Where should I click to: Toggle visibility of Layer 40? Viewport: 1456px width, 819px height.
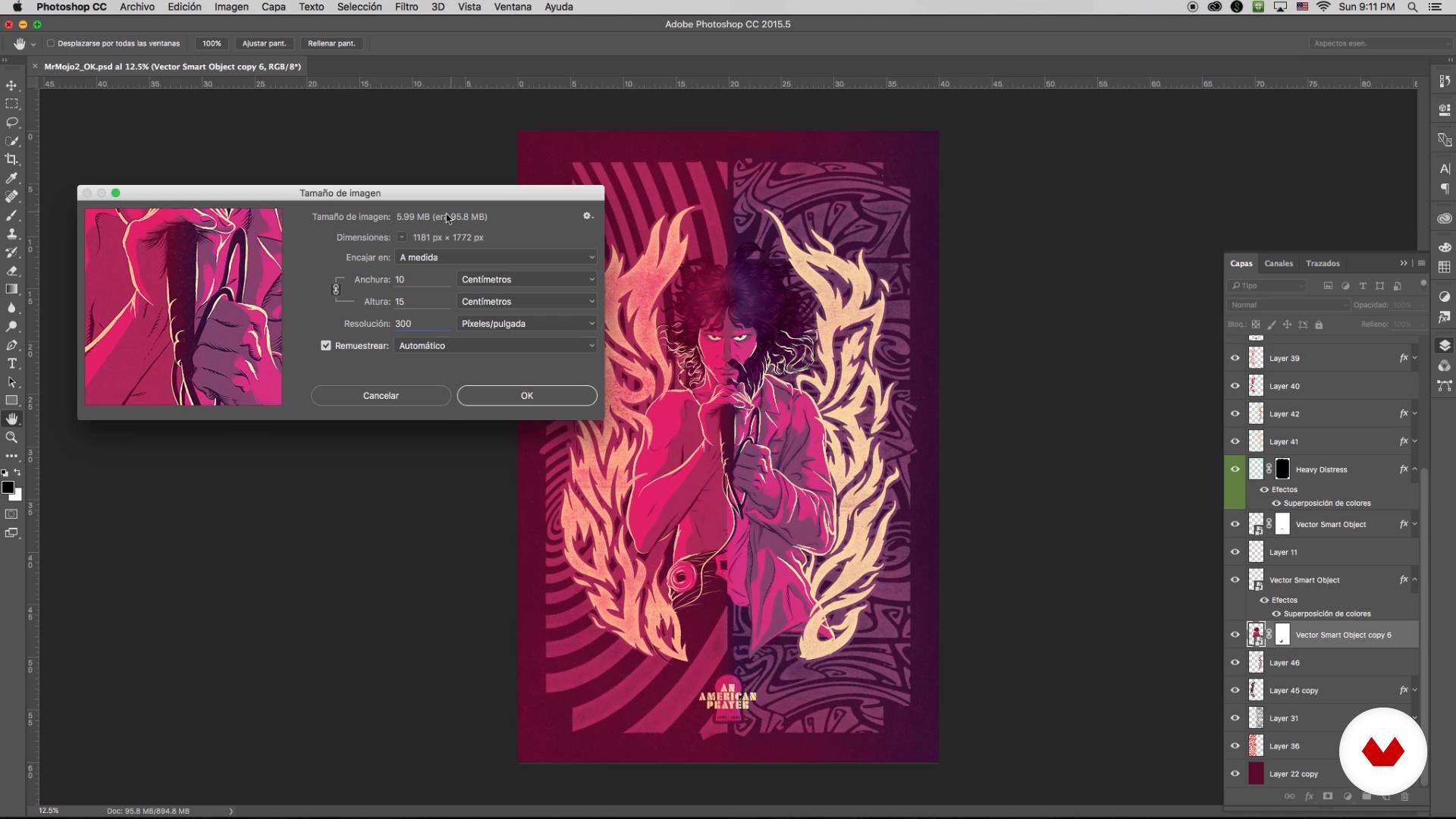(x=1235, y=386)
